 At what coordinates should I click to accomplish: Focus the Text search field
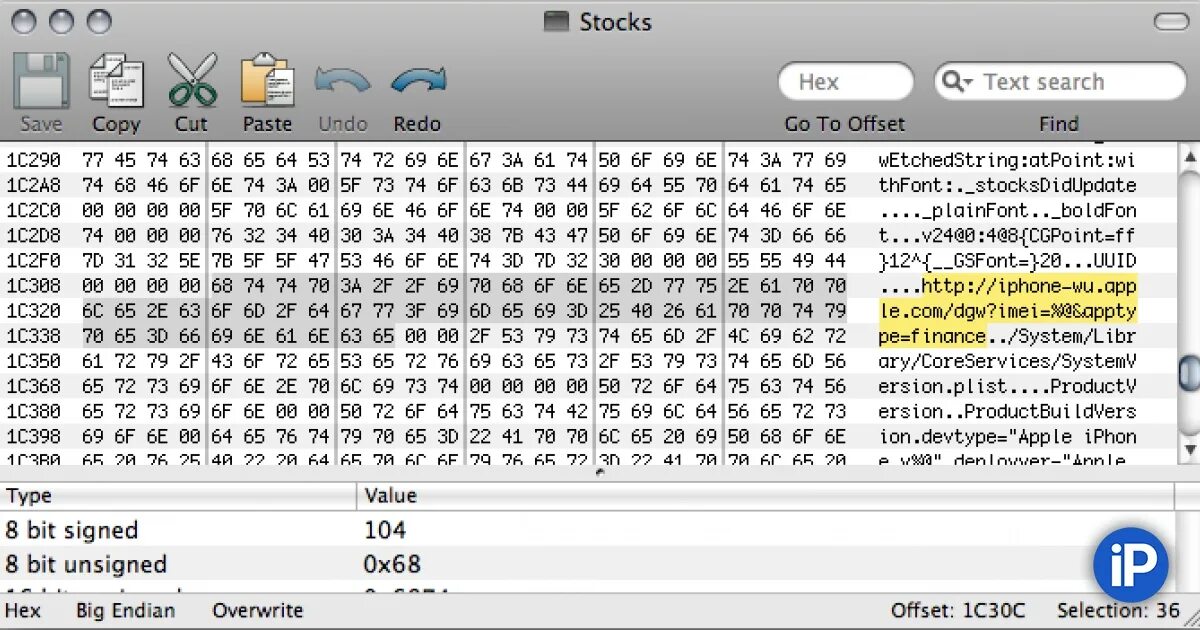(x=1060, y=82)
